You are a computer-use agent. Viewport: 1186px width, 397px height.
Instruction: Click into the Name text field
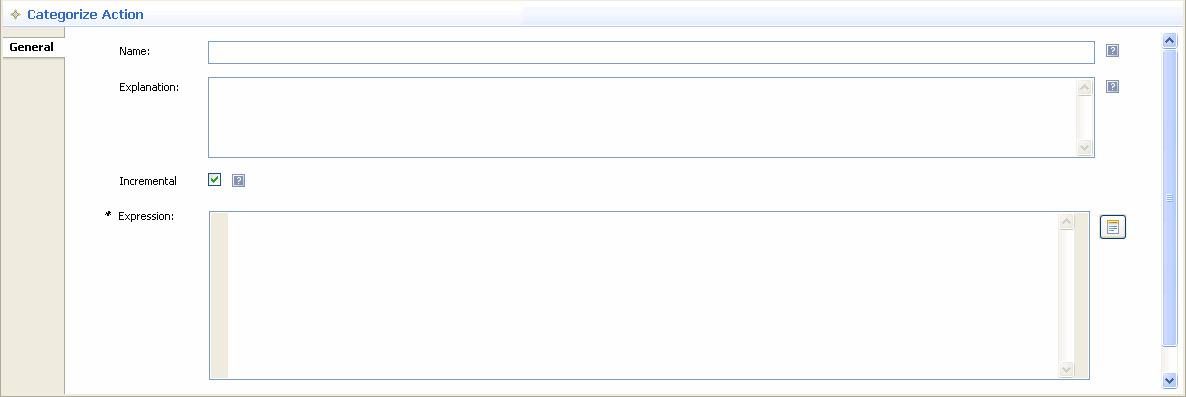click(x=651, y=52)
